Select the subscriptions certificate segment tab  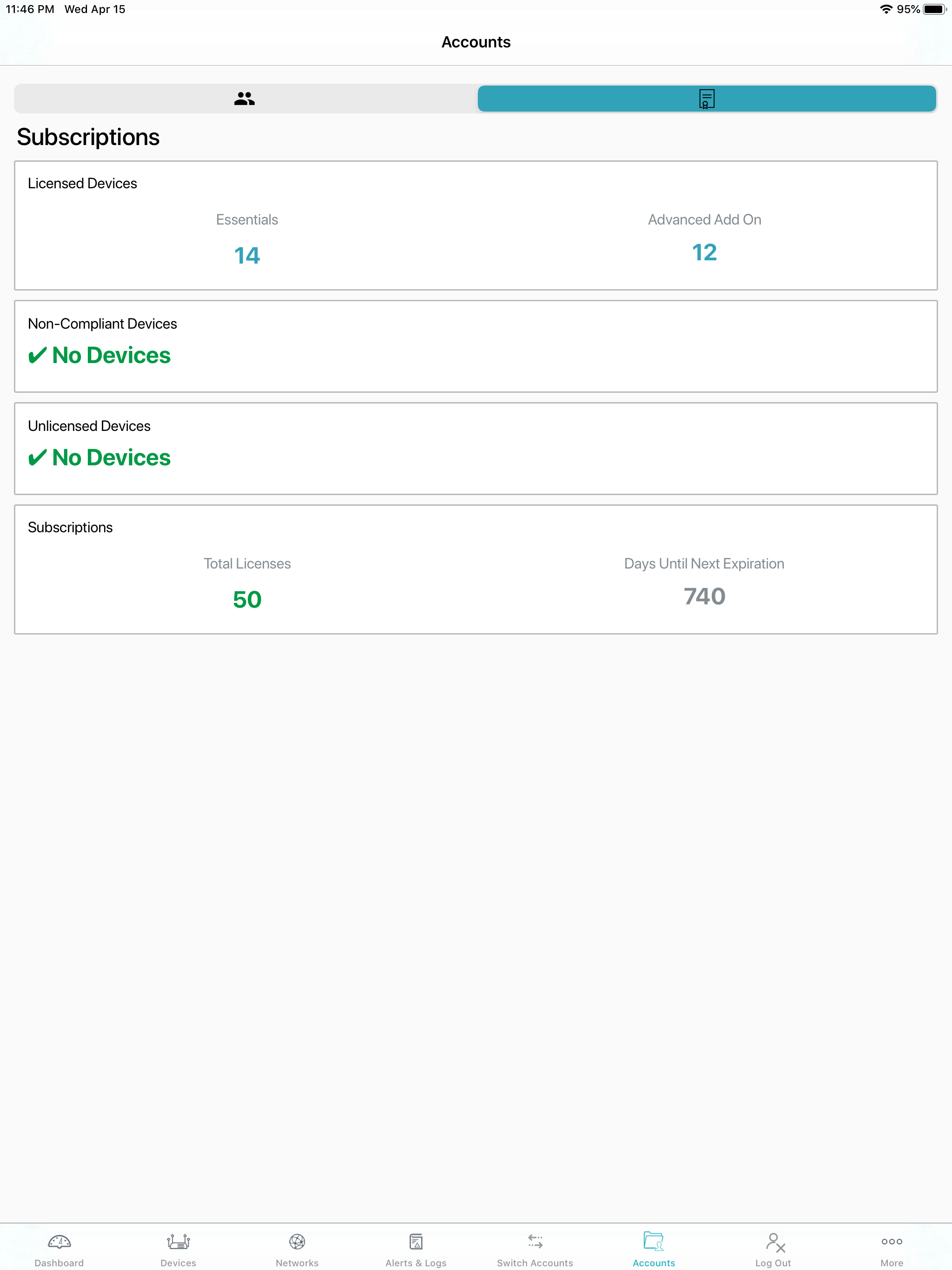(706, 99)
